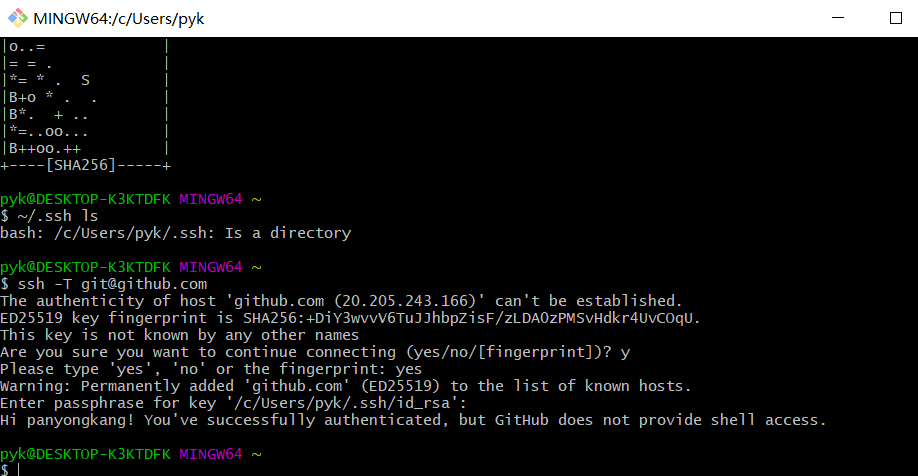Minimize the MINGW64 terminal window
The image size is (918, 476).
coord(838,18)
